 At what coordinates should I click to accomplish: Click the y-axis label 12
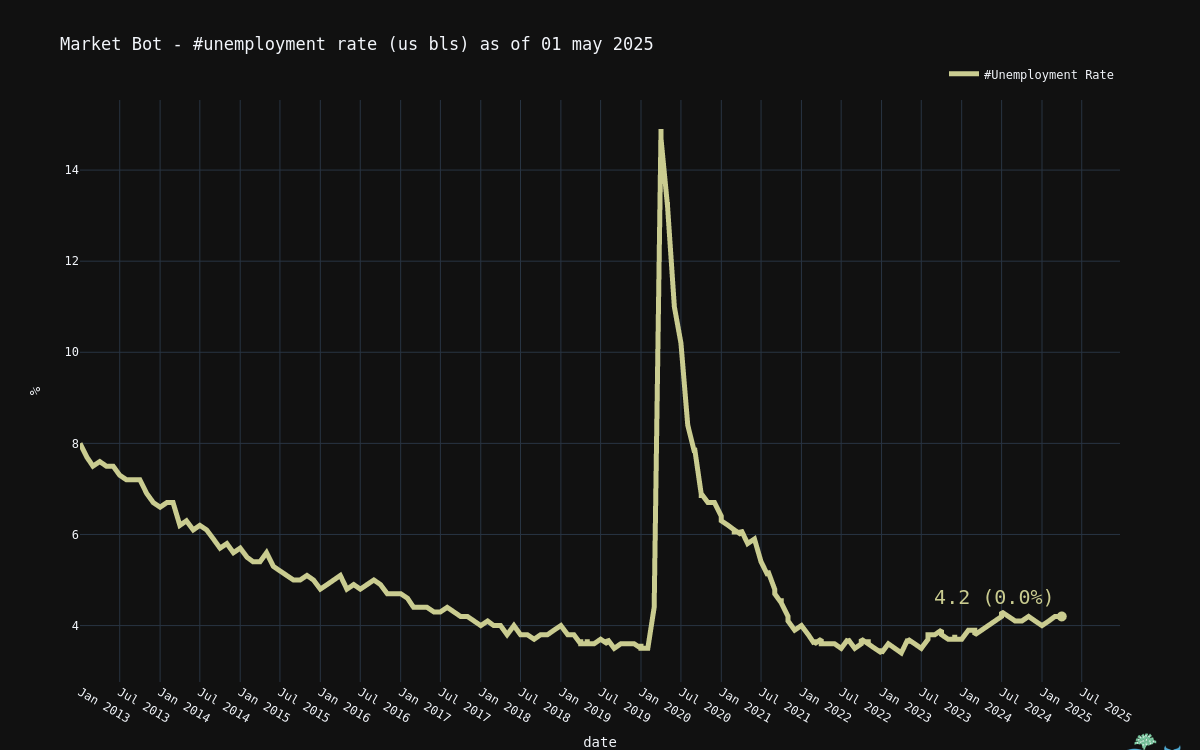click(x=71, y=261)
